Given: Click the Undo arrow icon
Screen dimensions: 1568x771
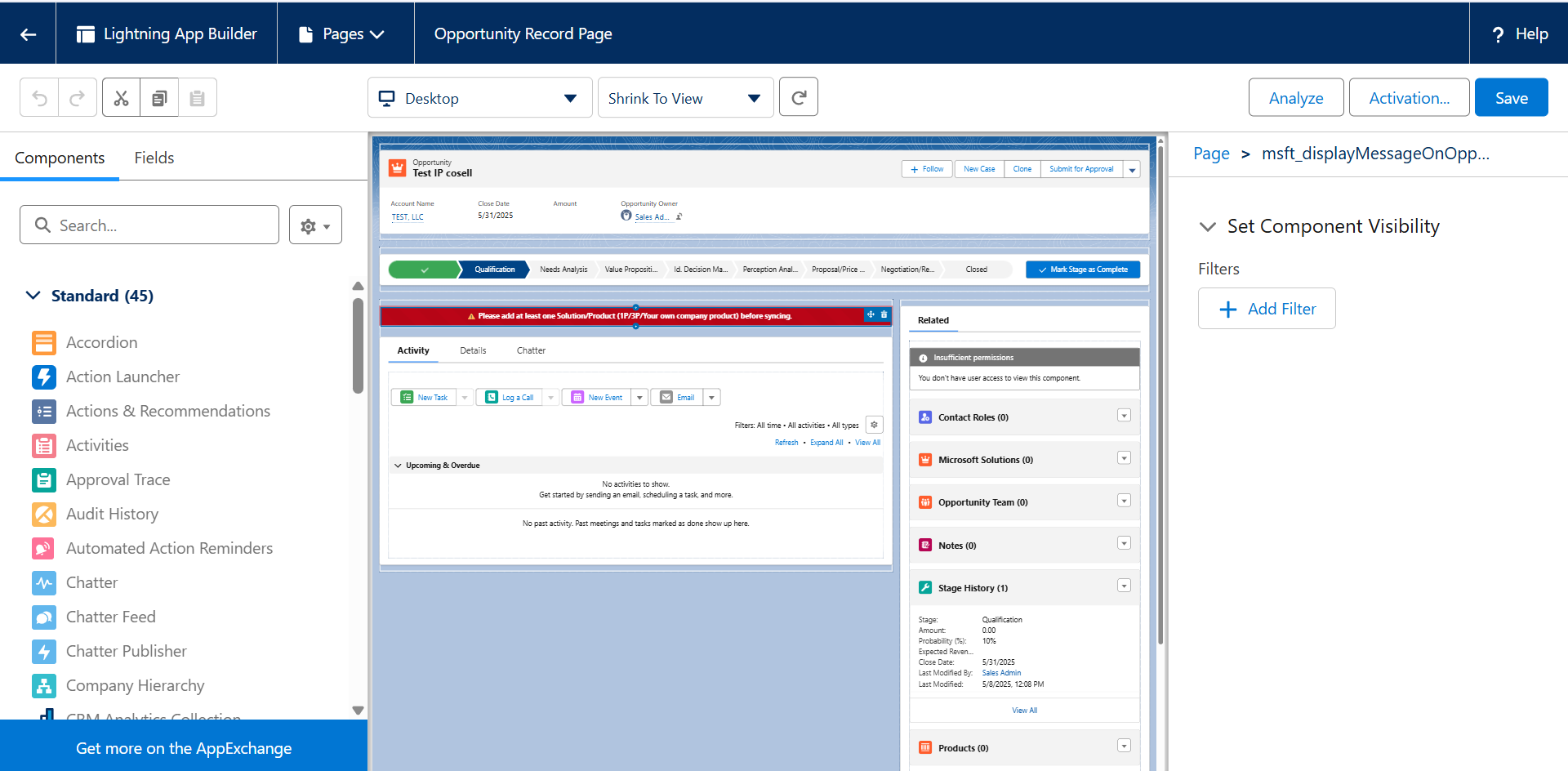Looking at the screenshot, I should (x=39, y=98).
